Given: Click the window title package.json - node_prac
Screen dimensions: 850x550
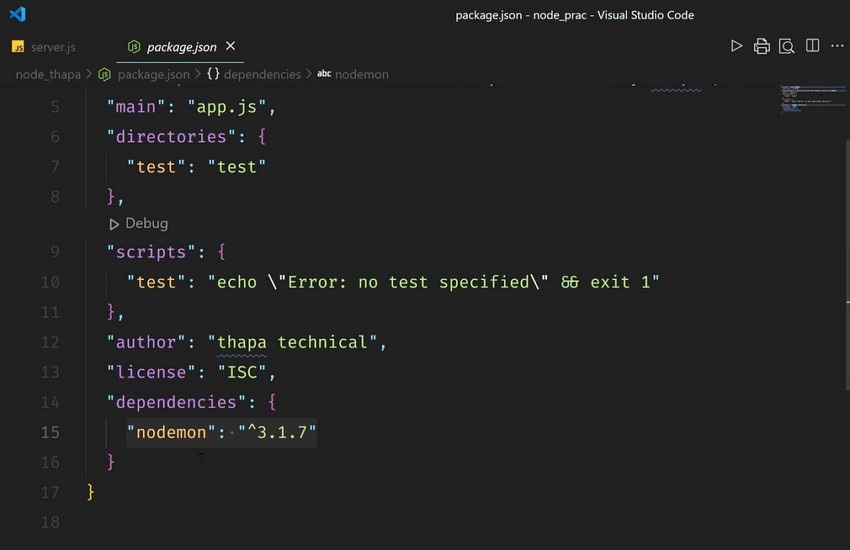Looking at the screenshot, I should coord(574,15).
